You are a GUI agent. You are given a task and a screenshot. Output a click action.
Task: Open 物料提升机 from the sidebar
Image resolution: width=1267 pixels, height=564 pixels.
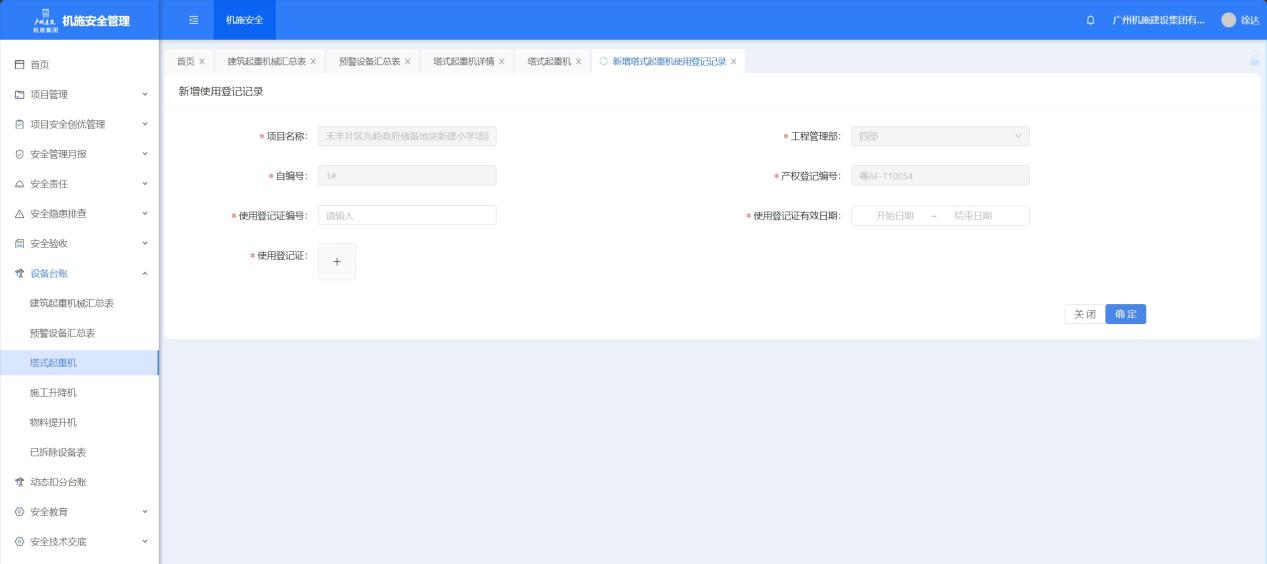pos(53,422)
